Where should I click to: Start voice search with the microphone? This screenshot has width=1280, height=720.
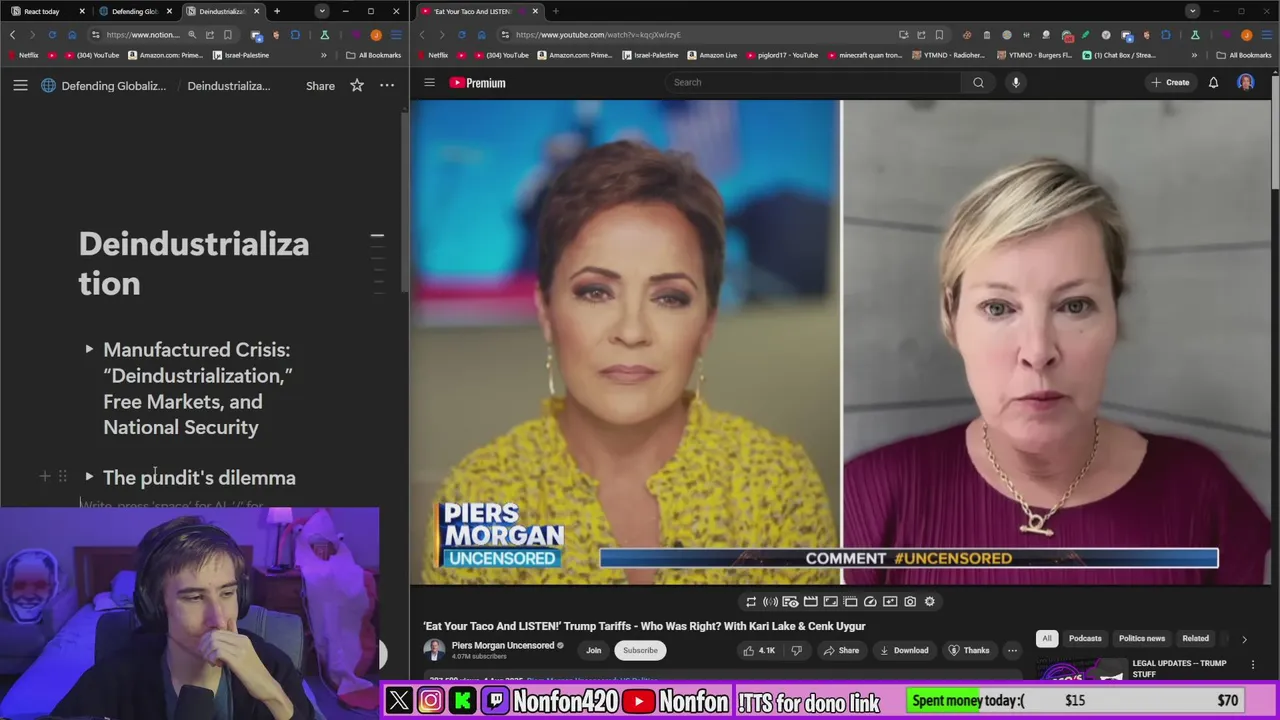point(1016,82)
